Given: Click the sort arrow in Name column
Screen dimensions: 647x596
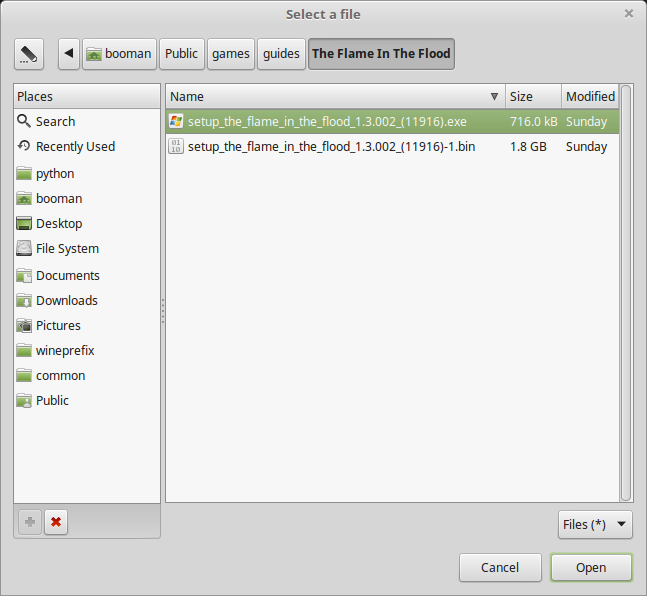Looking at the screenshot, I should click(494, 97).
